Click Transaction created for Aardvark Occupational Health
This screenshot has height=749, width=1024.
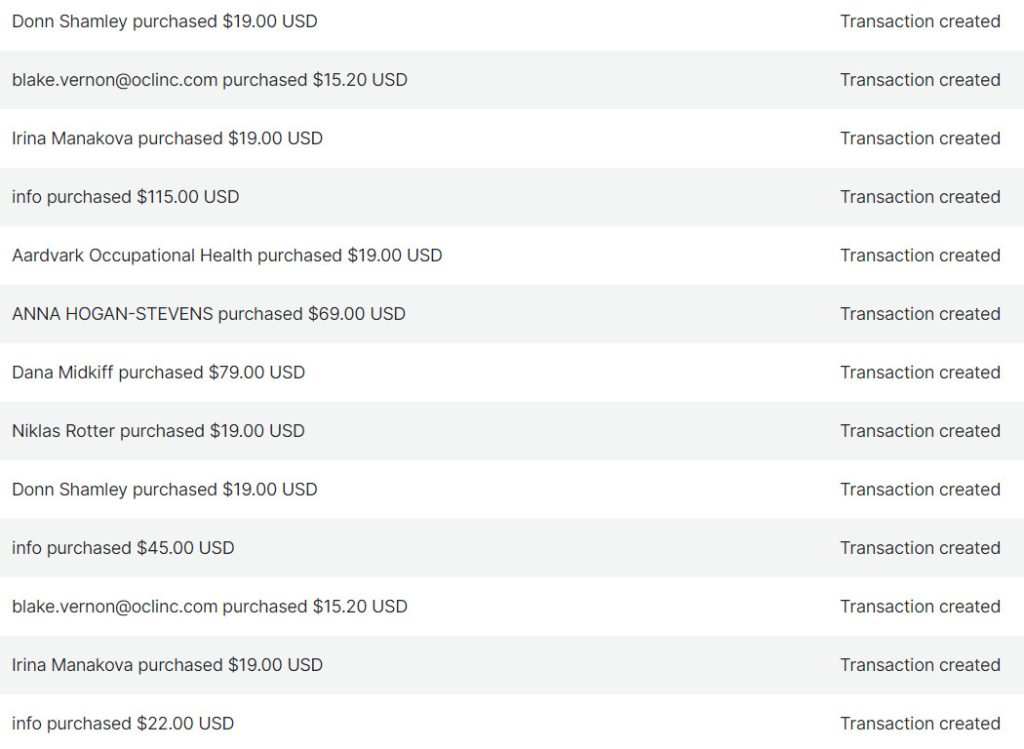click(x=919, y=256)
